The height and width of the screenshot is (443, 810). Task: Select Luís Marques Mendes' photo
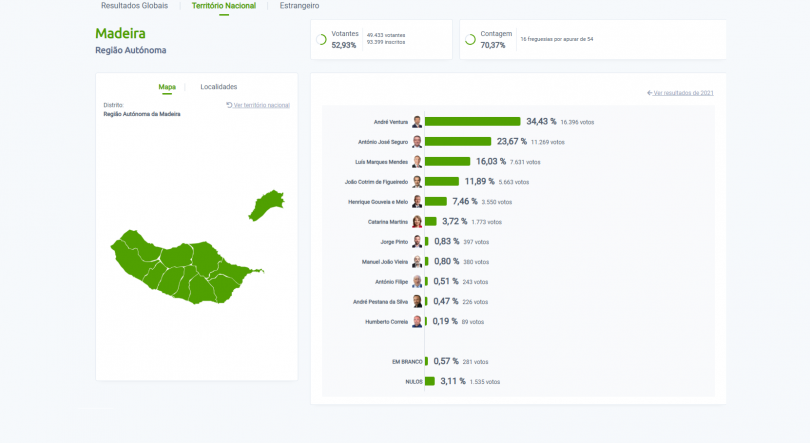tap(417, 162)
